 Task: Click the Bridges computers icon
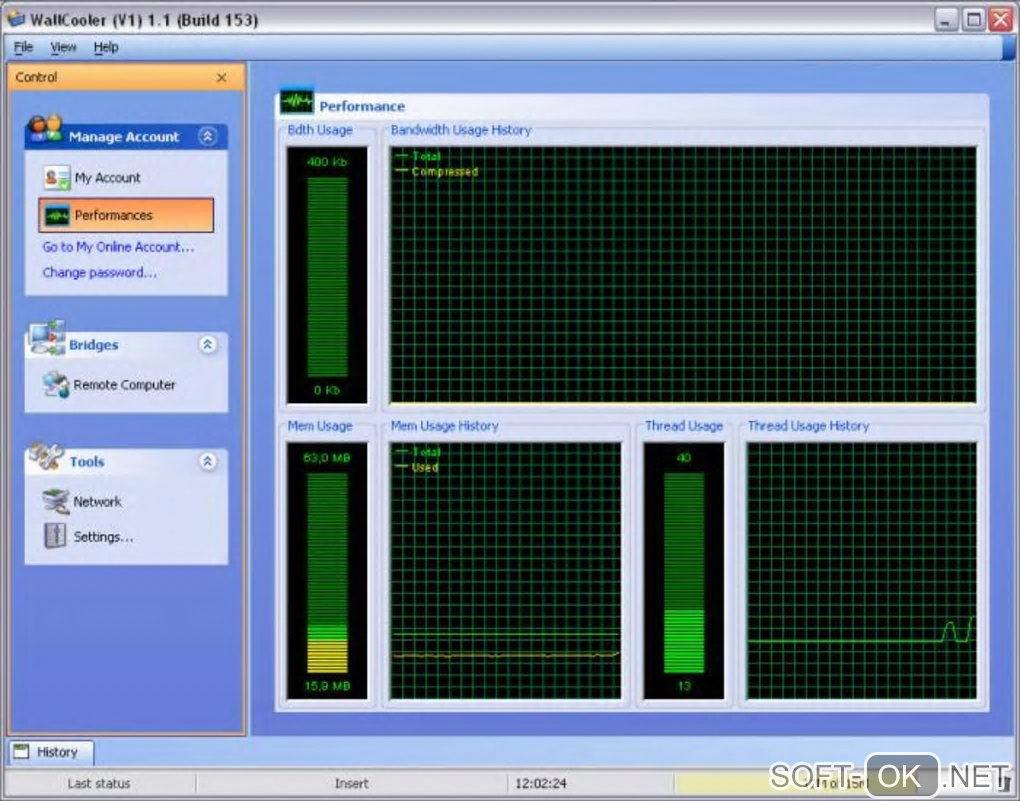coord(47,338)
